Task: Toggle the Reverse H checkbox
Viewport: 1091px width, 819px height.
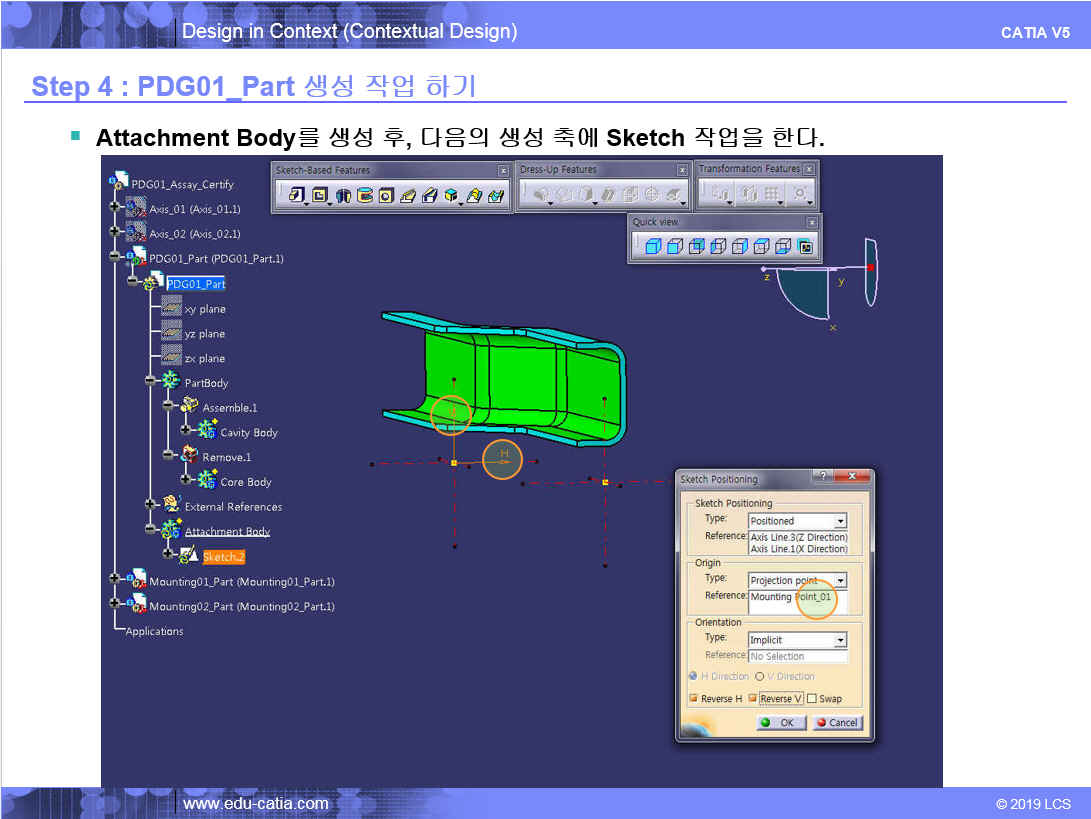Action: click(692, 699)
